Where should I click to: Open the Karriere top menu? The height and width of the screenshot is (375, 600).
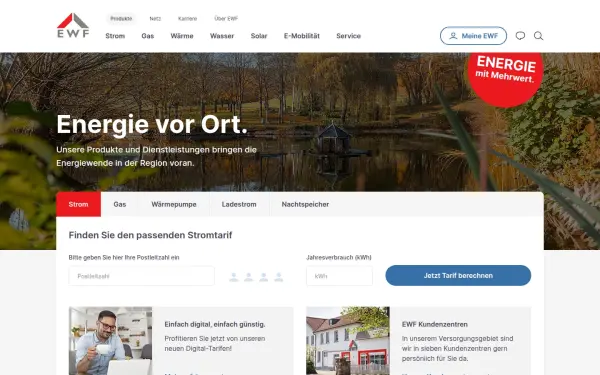pyautogui.click(x=188, y=18)
